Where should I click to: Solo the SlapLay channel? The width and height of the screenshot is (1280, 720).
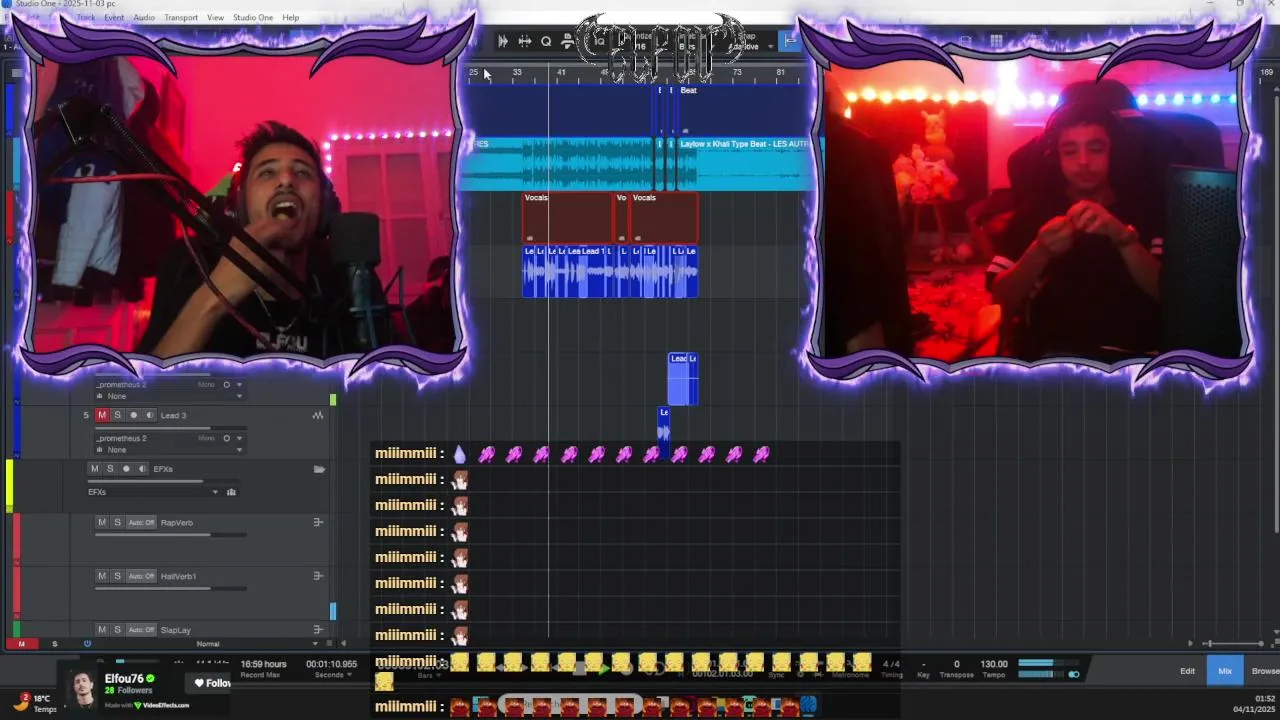(117, 630)
